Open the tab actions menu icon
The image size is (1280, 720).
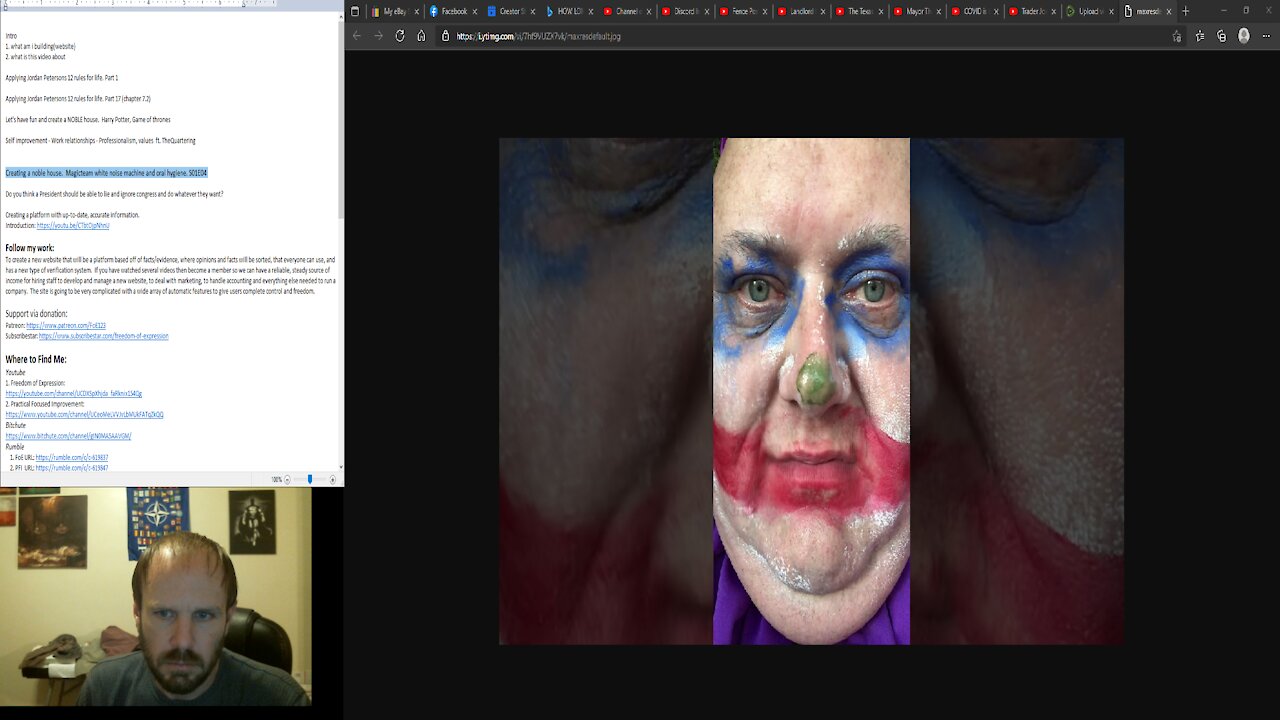[354, 11]
